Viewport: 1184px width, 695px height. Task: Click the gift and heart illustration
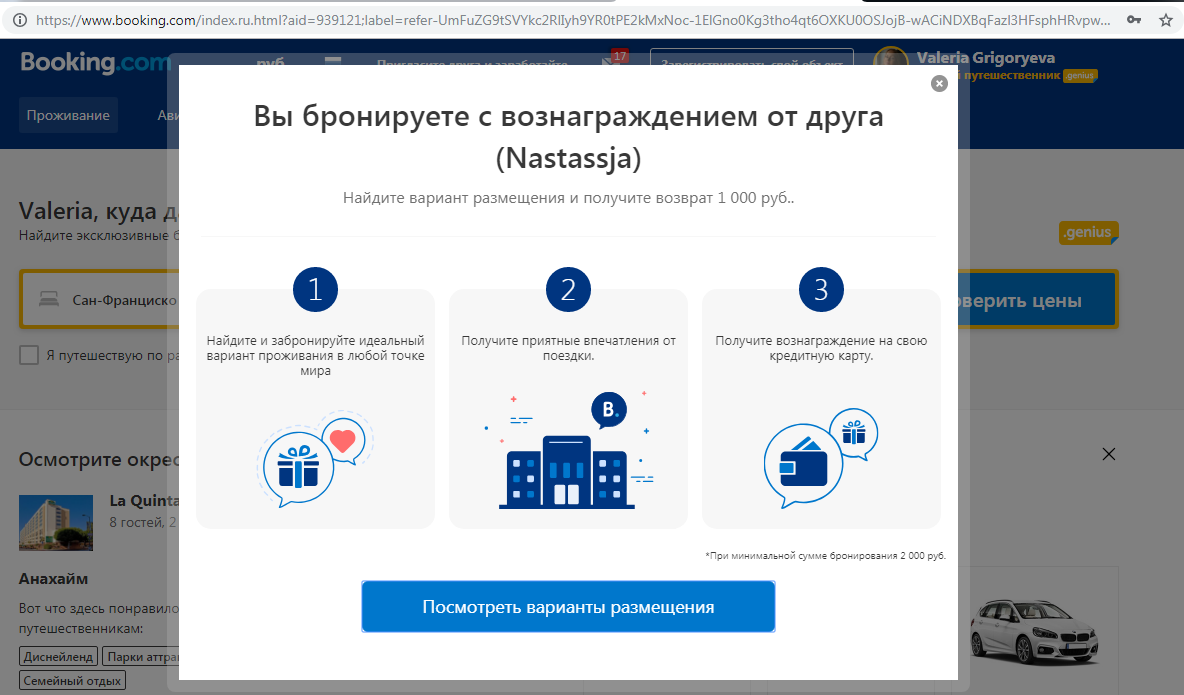[x=316, y=460]
